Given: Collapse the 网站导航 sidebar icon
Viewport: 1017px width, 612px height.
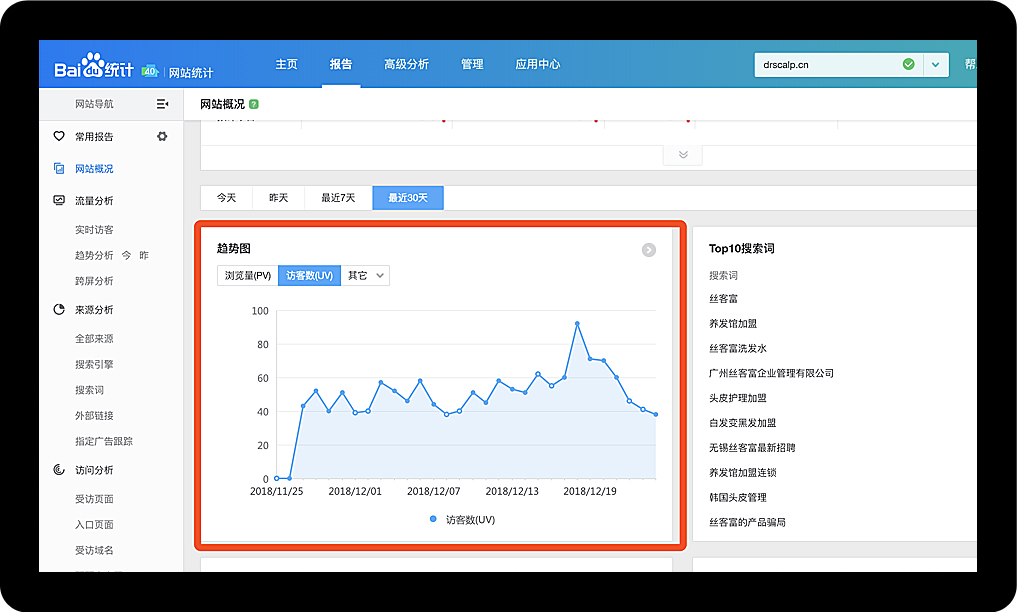Looking at the screenshot, I should click(x=162, y=104).
